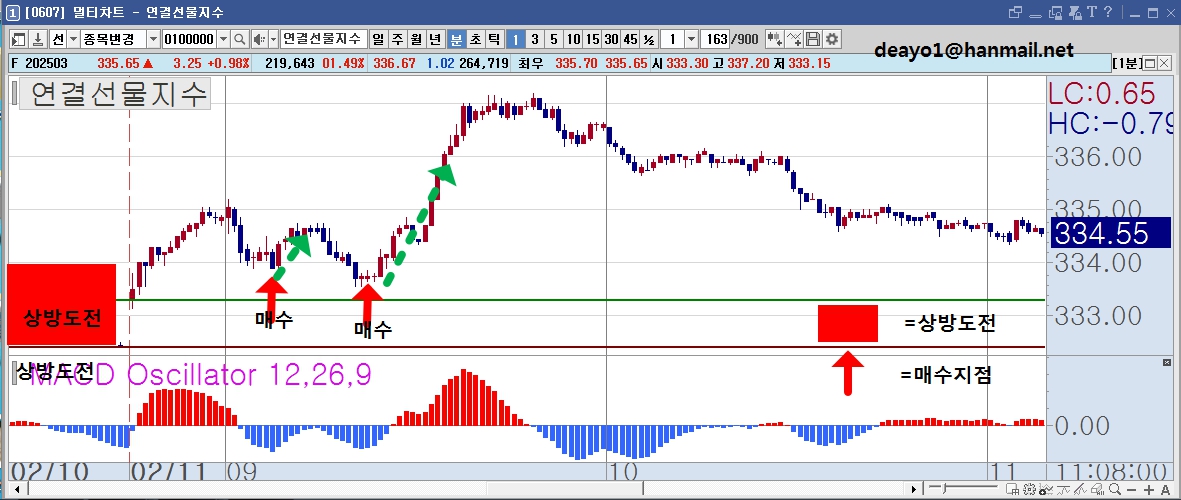Click the 연결선물지수 name field
Viewport: 1181px width, 500px height.
[x=324, y=39]
